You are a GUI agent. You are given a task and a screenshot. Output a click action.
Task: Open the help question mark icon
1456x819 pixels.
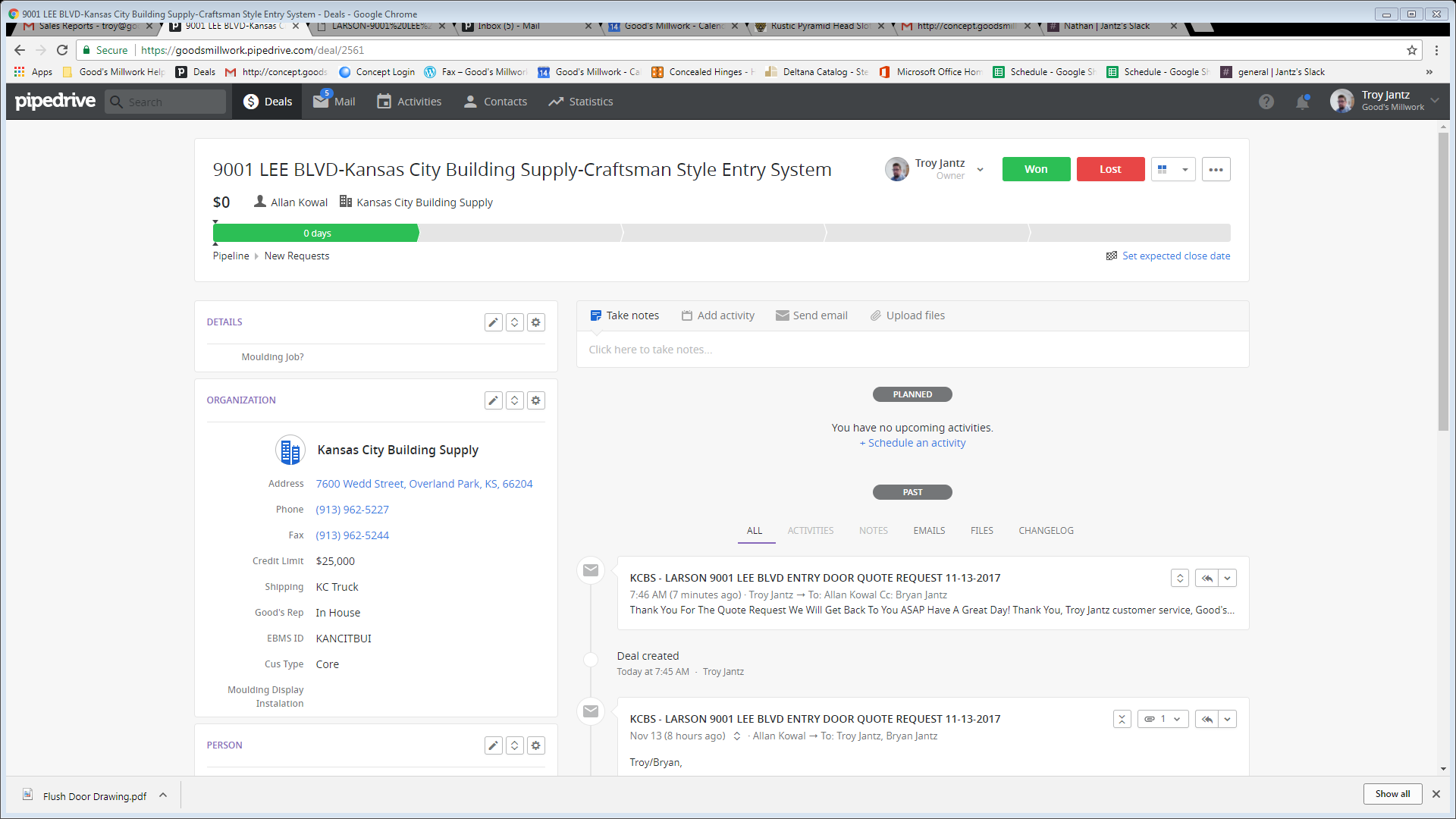pos(1266,102)
